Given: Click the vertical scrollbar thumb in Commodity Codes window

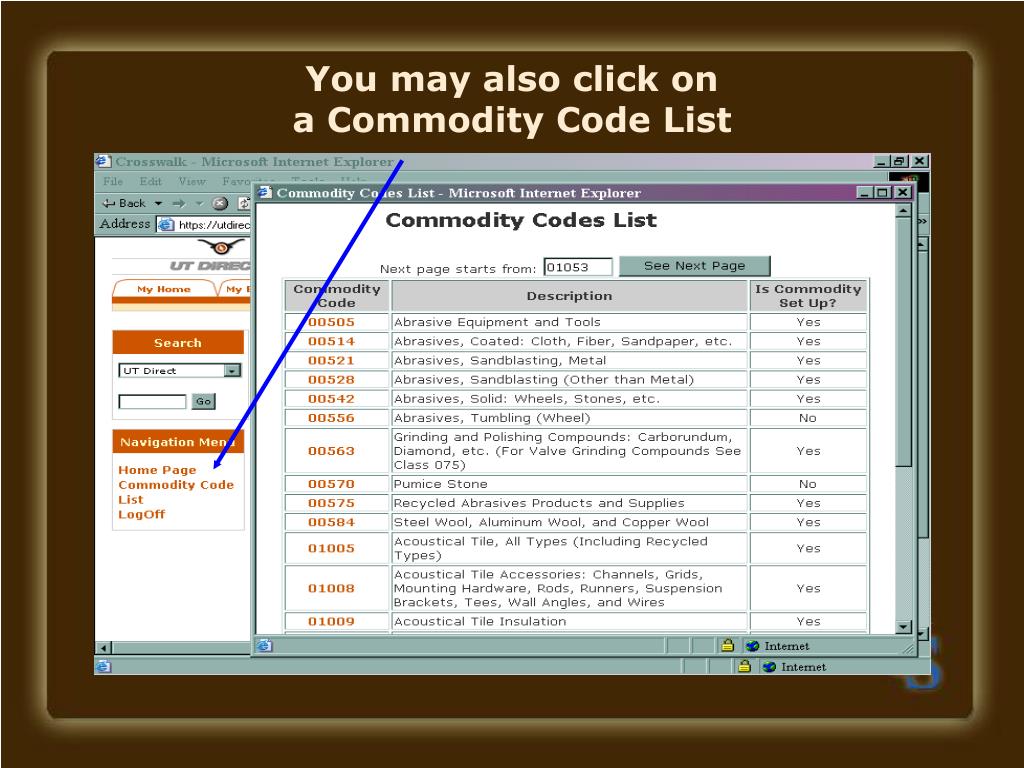Looking at the screenshot, I should 903,342.
